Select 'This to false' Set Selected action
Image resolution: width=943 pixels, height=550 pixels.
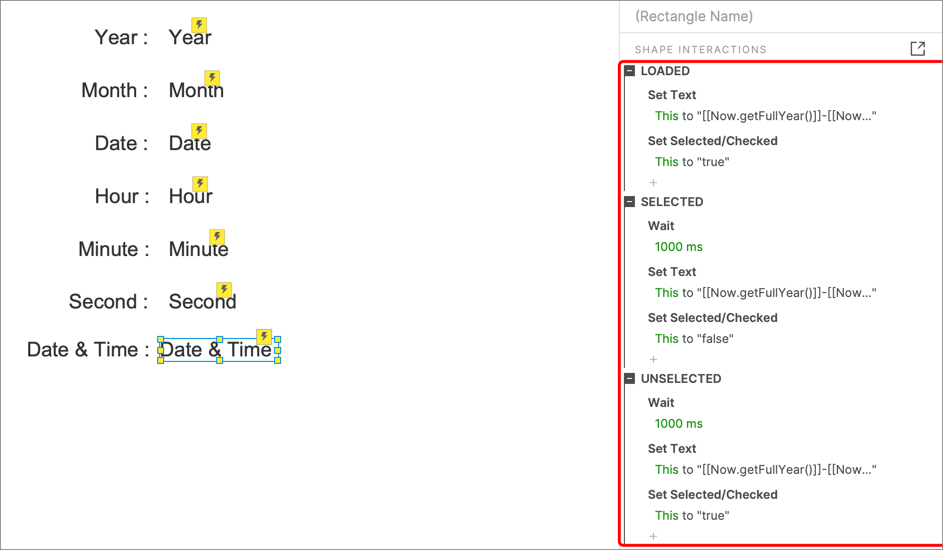(x=694, y=339)
